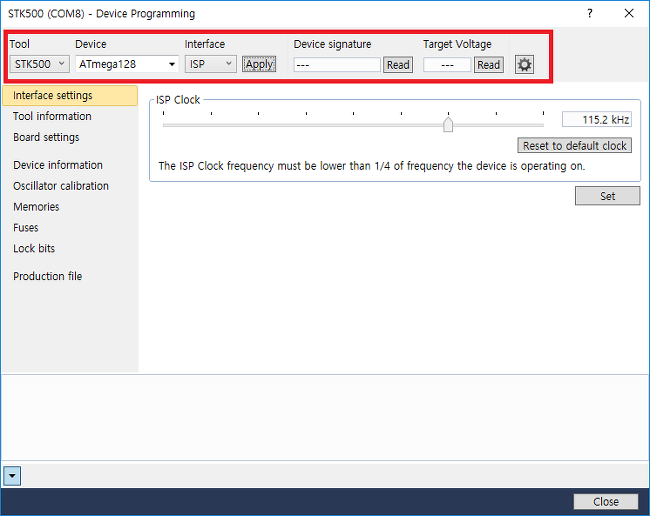Viewport: 650px width, 516px height.
Task: Click Read next to Target Voltage
Action: tap(489, 65)
